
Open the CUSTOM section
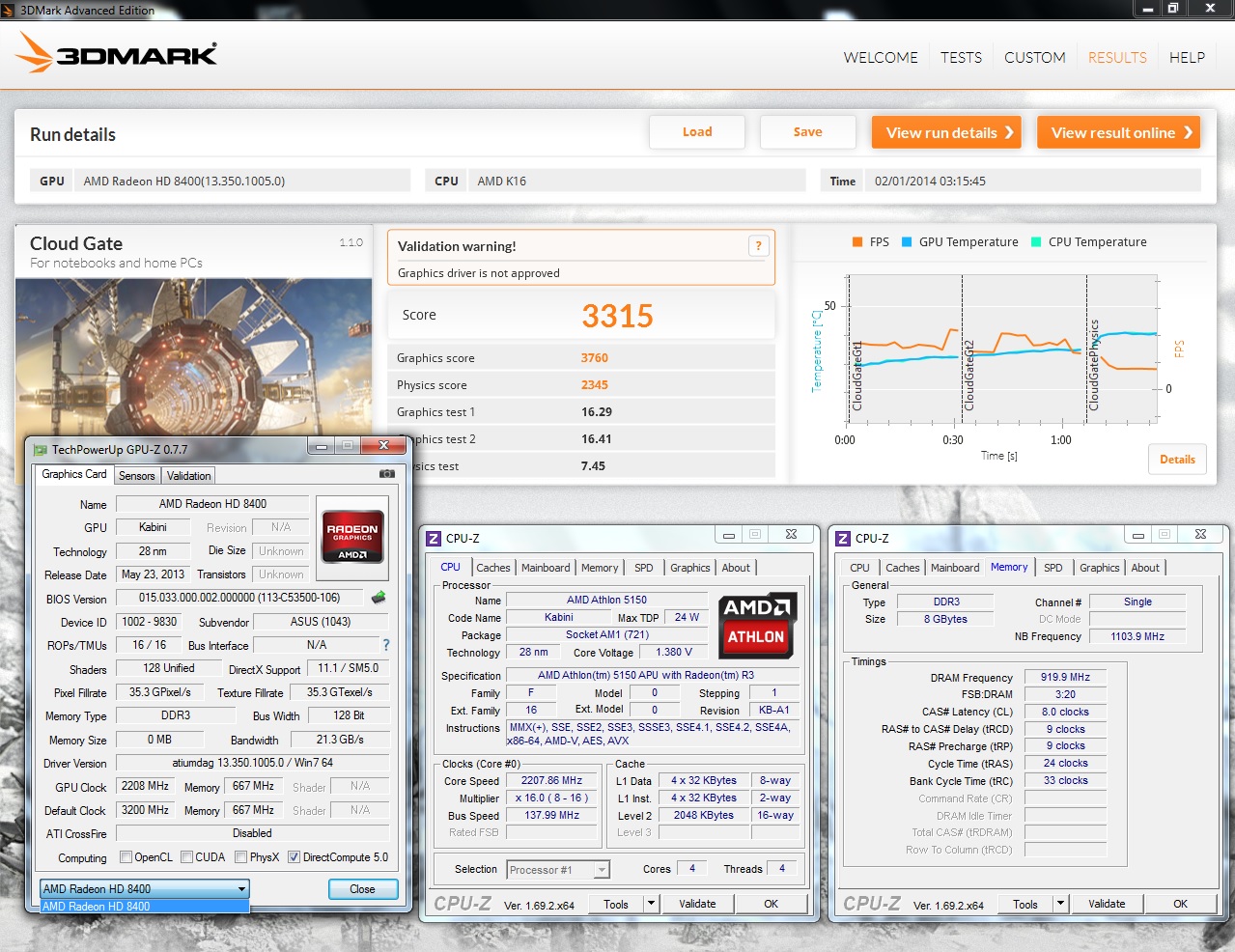pos(1034,58)
